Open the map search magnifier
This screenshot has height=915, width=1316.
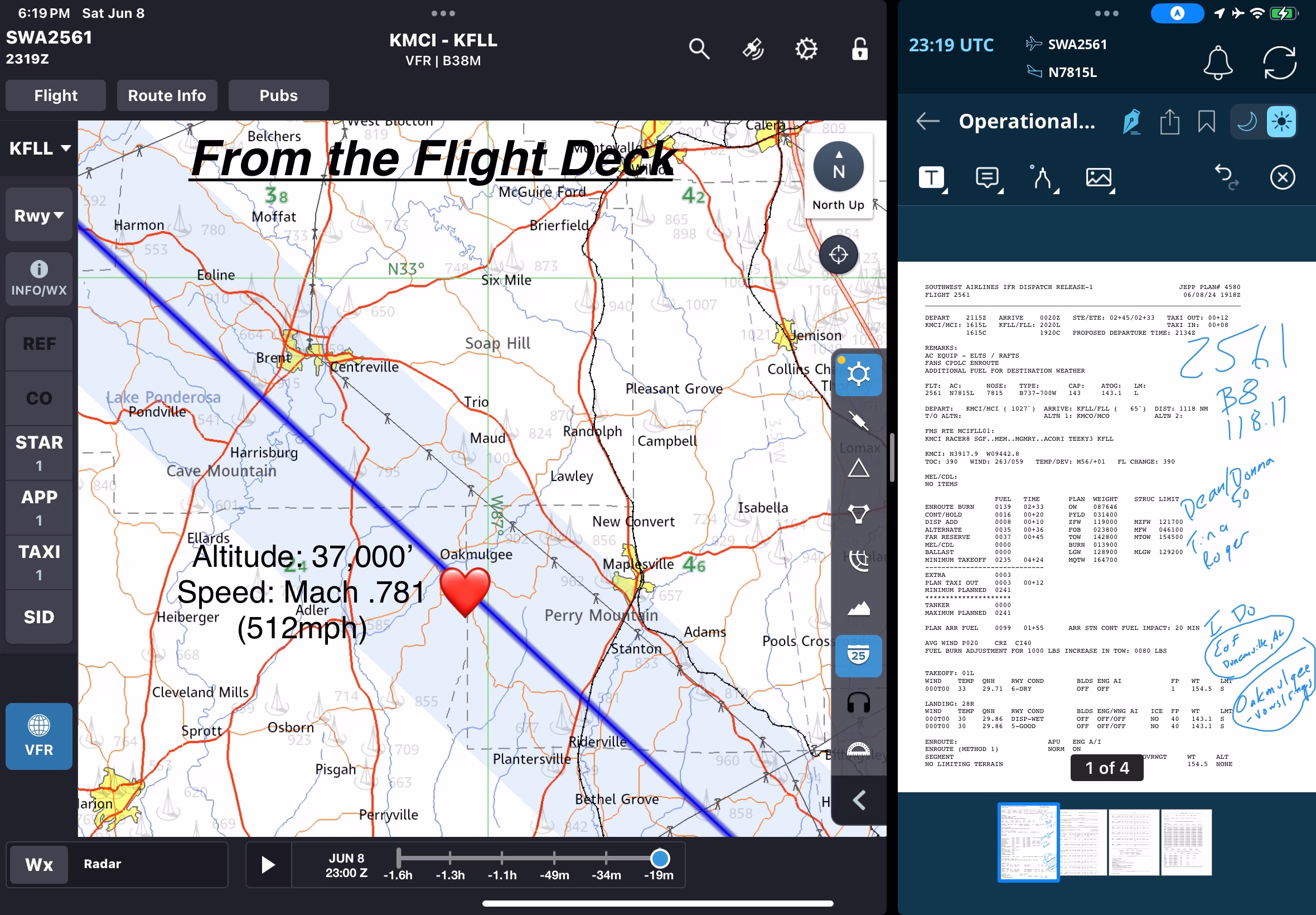point(699,49)
